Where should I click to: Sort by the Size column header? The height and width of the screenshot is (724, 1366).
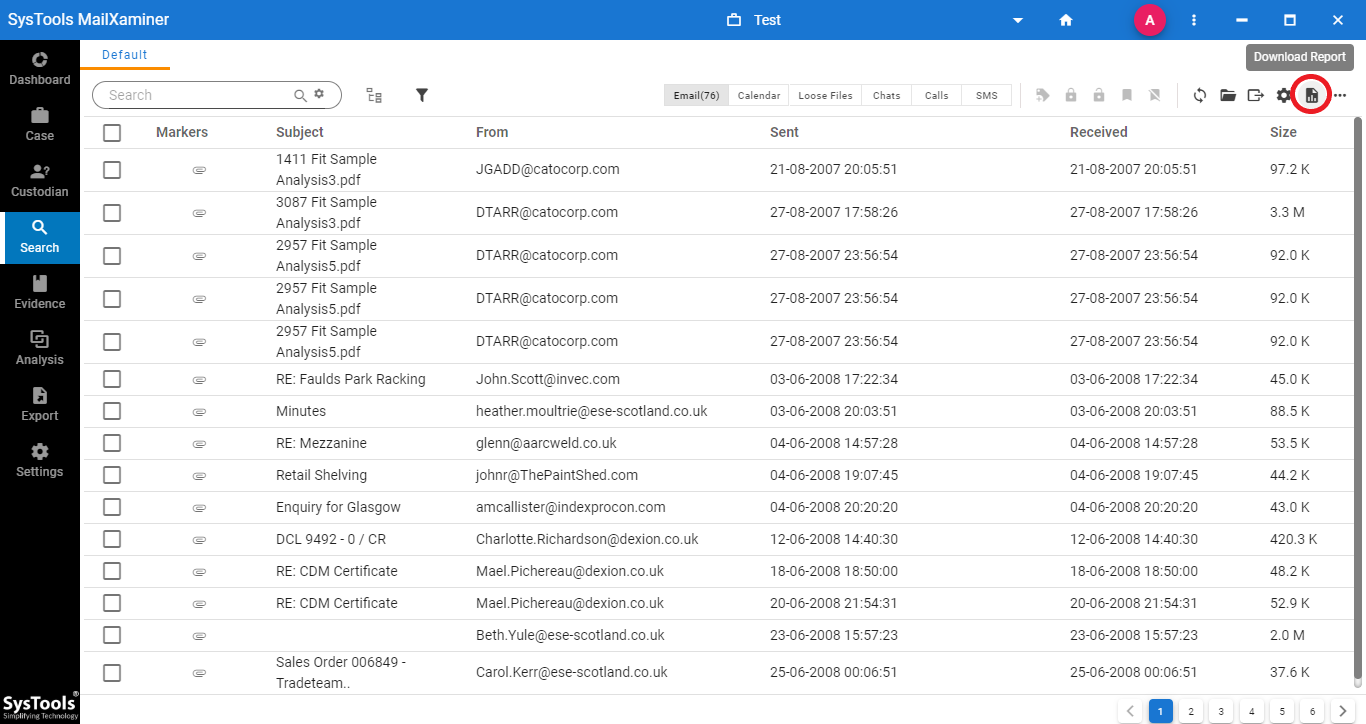[1283, 132]
